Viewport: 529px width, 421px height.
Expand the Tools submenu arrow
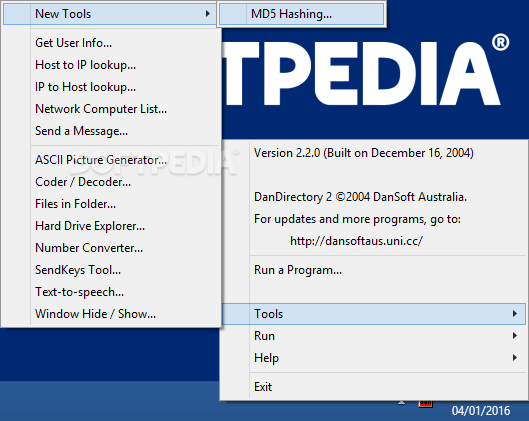pos(515,314)
